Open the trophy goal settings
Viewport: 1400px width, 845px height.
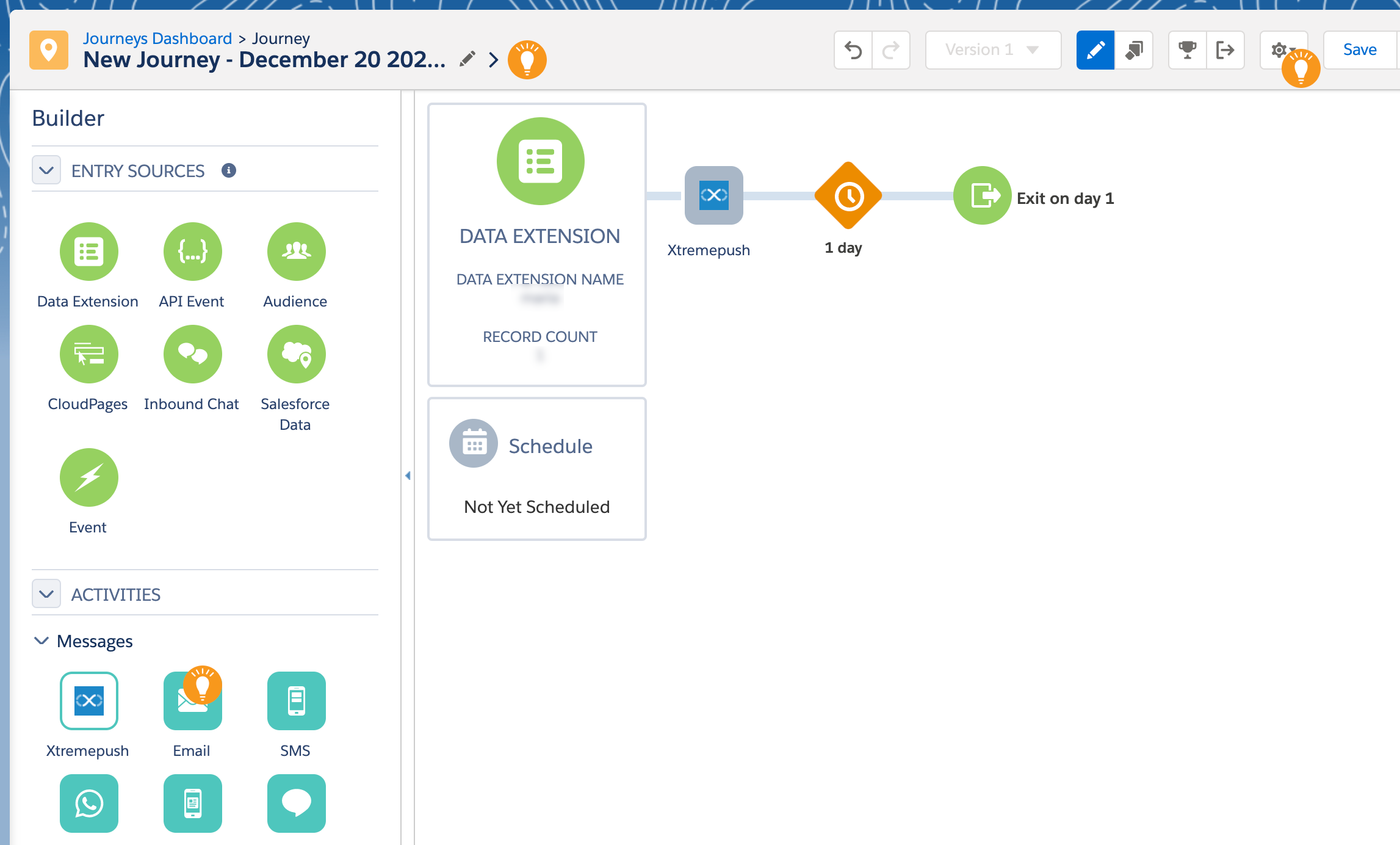tap(1187, 50)
